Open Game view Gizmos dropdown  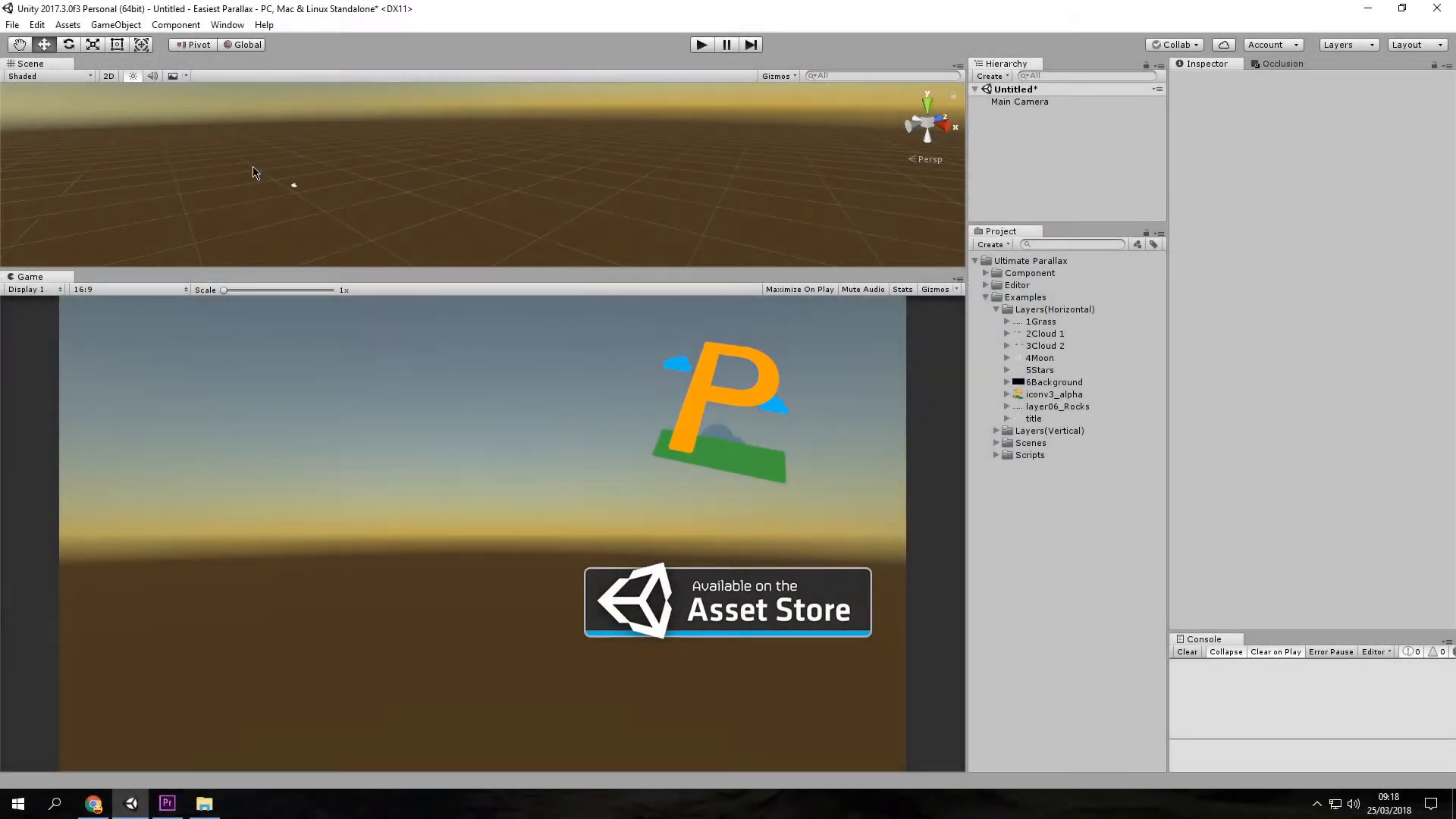coord(939,290)
